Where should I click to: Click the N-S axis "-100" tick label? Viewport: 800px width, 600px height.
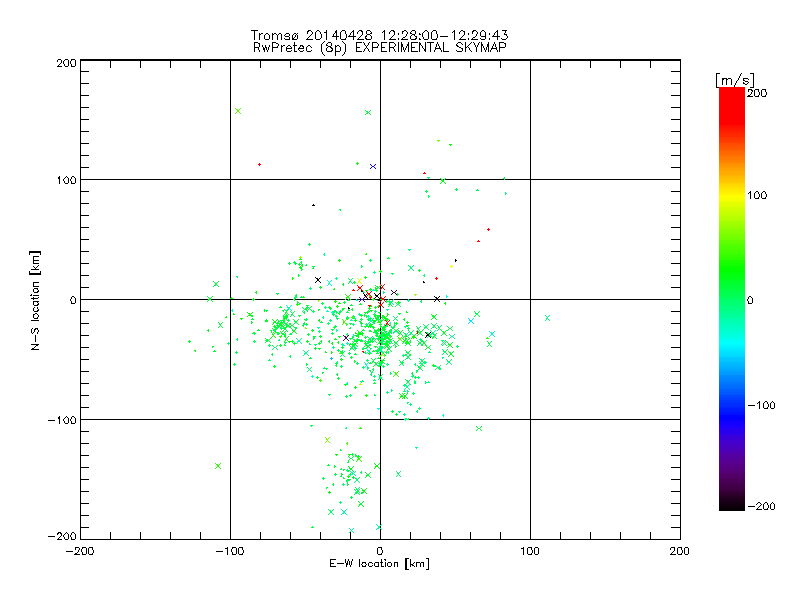coord(62,420)
